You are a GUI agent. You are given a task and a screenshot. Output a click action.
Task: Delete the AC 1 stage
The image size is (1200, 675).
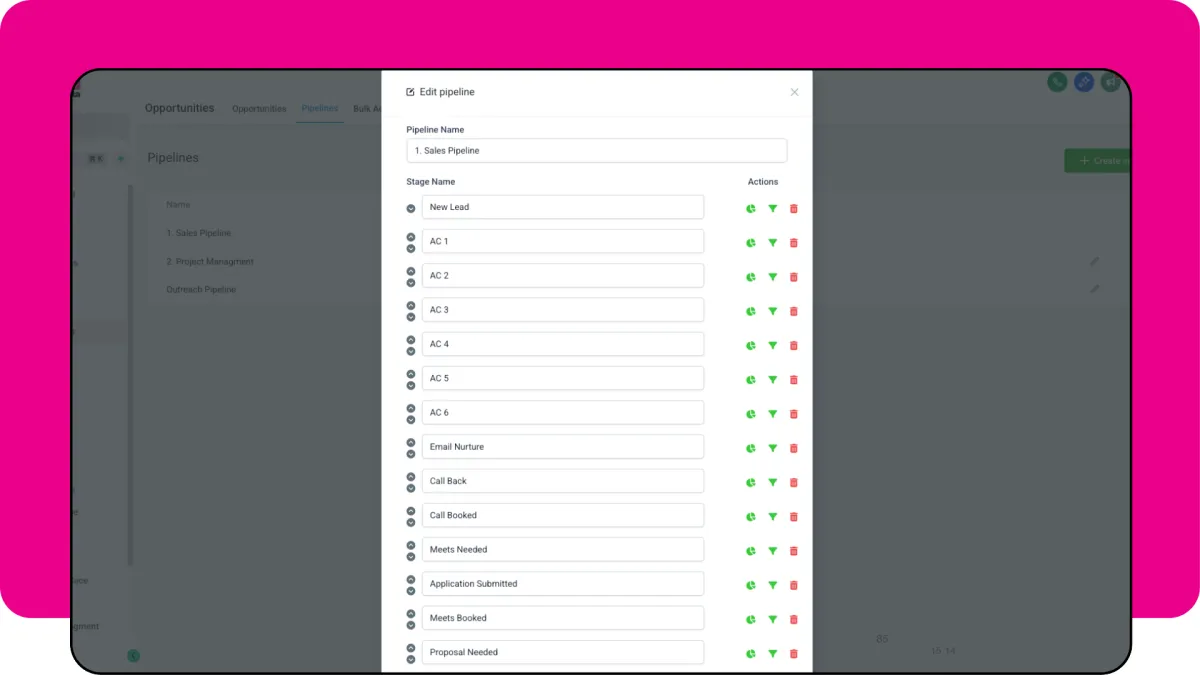(x=794, y=243)
